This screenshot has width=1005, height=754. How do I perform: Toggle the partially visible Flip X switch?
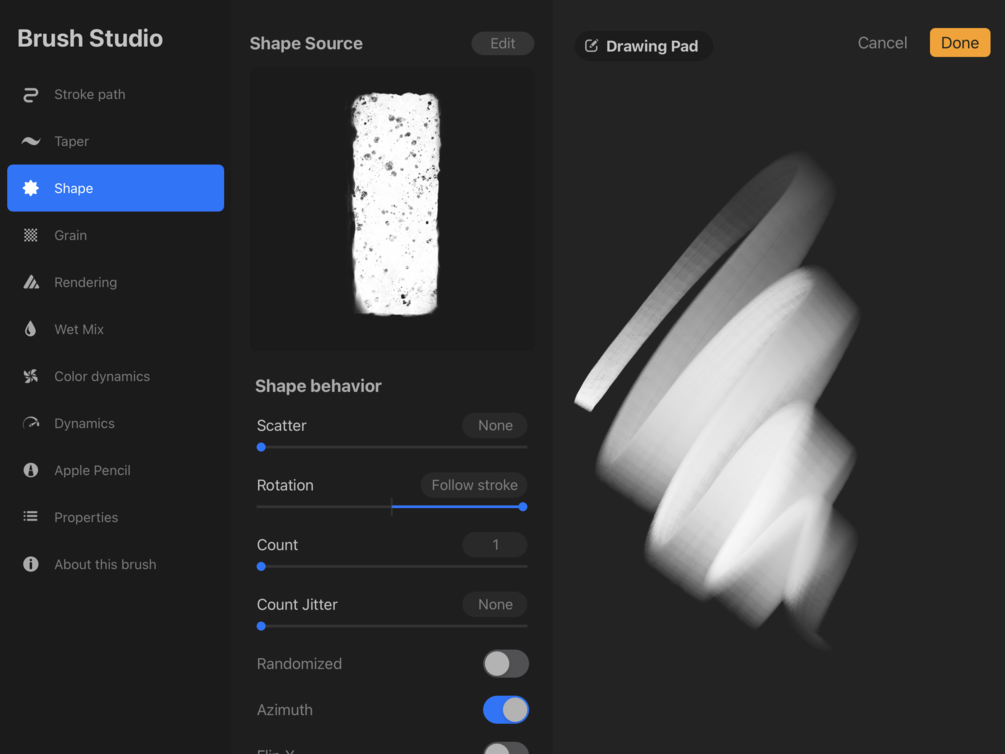506,748
